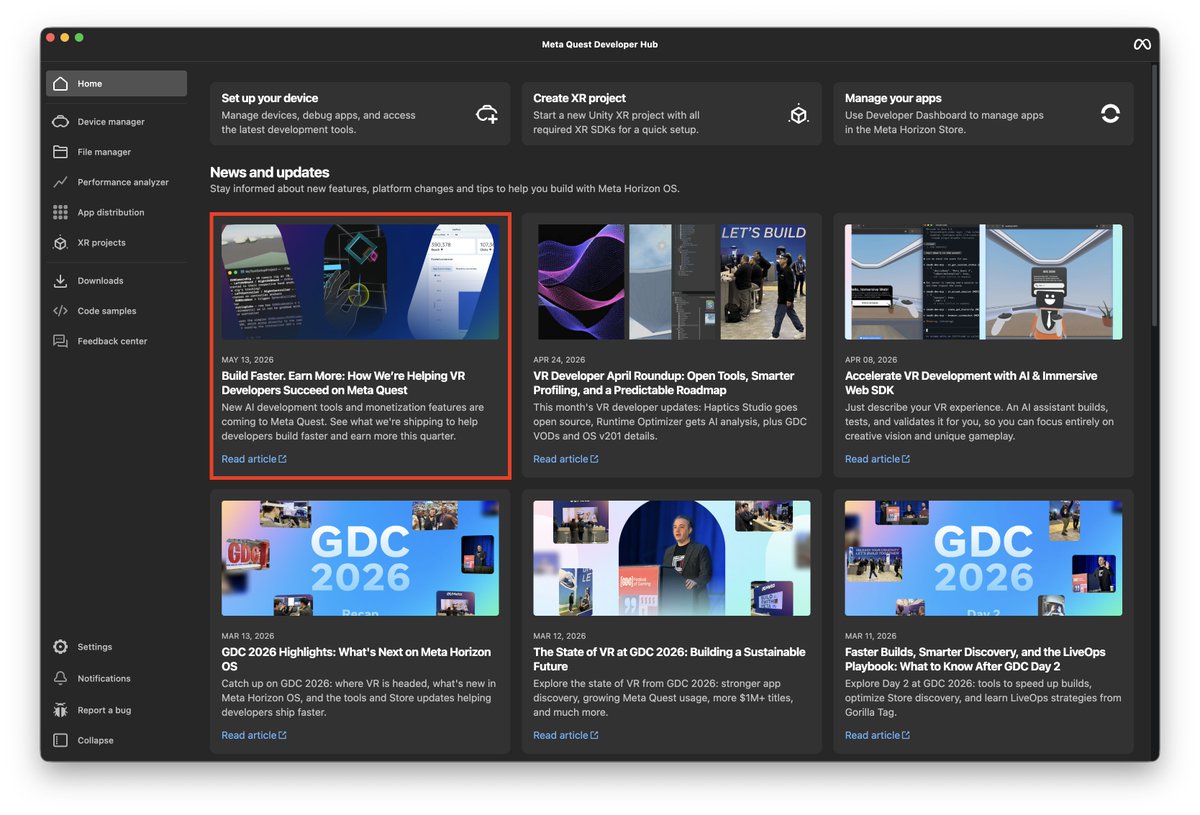
Task: Read article link for GDC 2026 Highlights
Action: pos(254,735)
